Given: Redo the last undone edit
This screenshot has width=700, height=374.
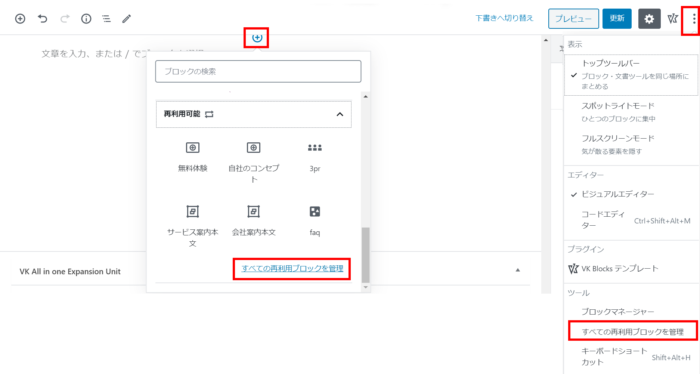Looking at the screenshot, I should 65,19.
